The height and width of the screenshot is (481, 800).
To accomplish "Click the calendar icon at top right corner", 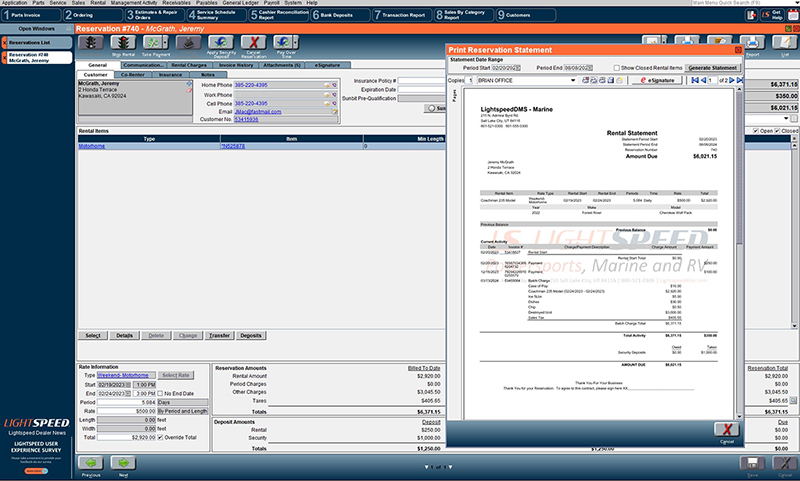I will tap(793, 15).
